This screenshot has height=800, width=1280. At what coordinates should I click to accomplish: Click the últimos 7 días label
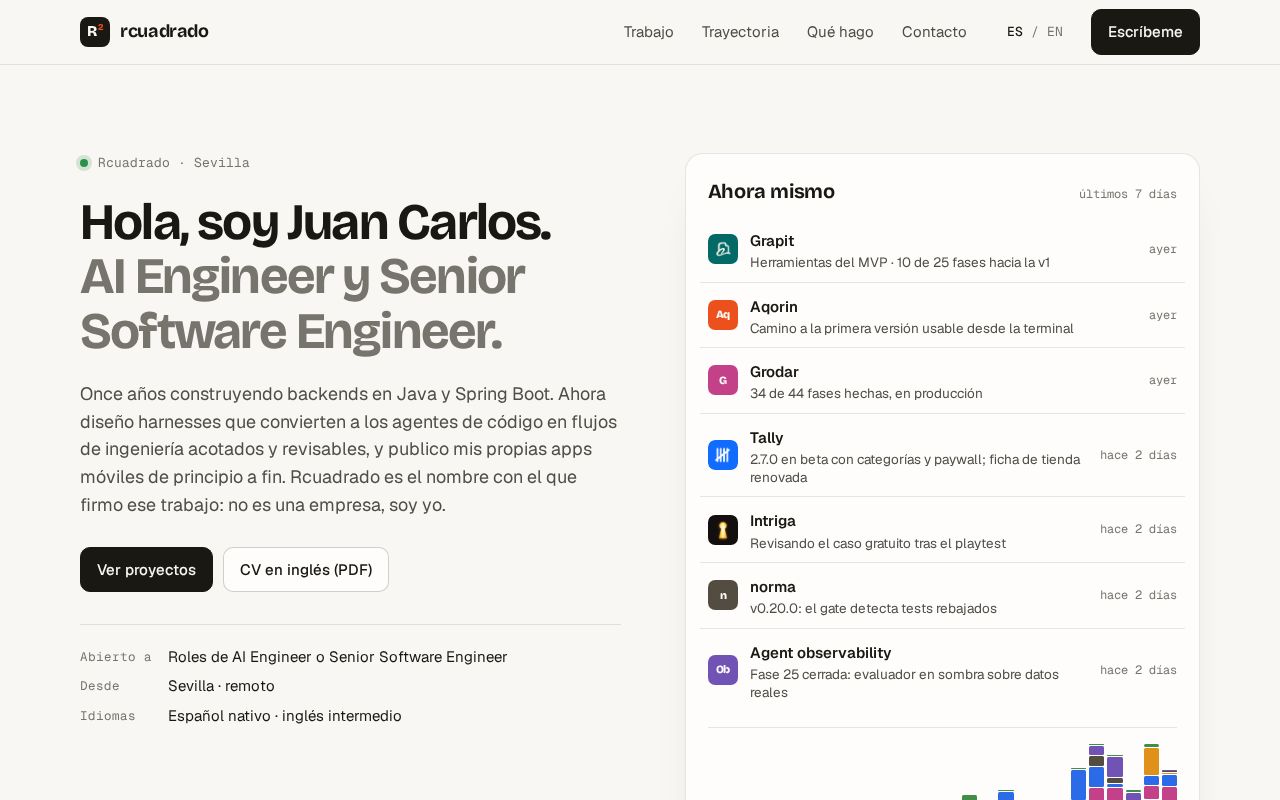[1128, 194]
